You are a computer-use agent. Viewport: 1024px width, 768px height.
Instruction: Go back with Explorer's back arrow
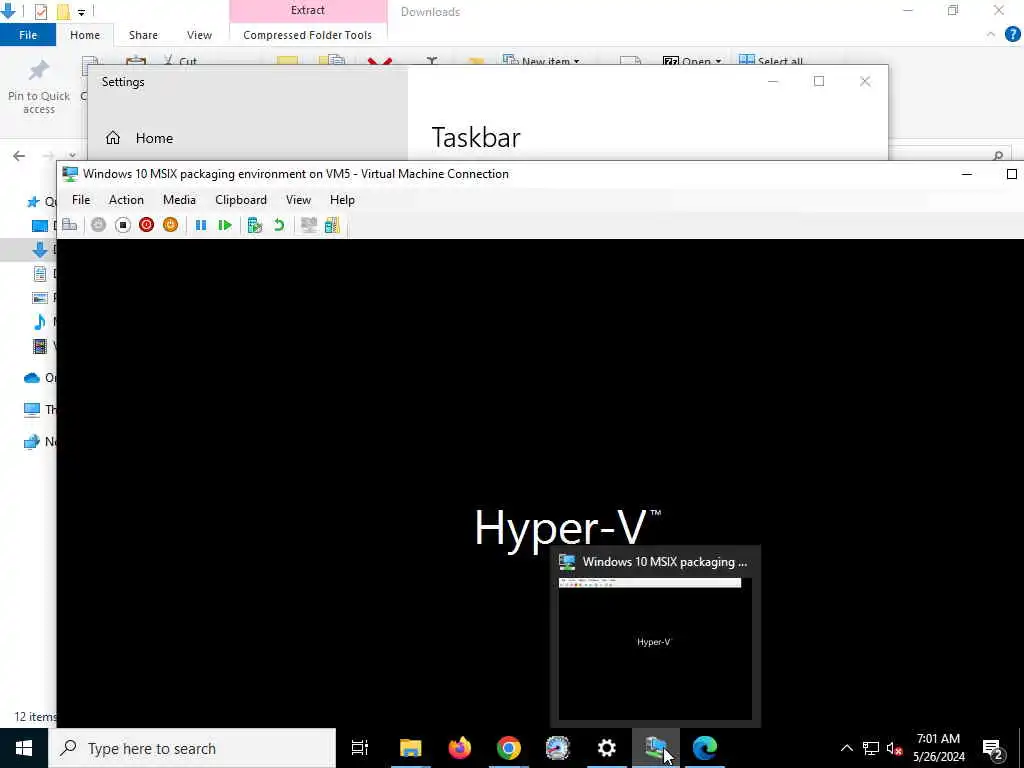tap(19, 155)
